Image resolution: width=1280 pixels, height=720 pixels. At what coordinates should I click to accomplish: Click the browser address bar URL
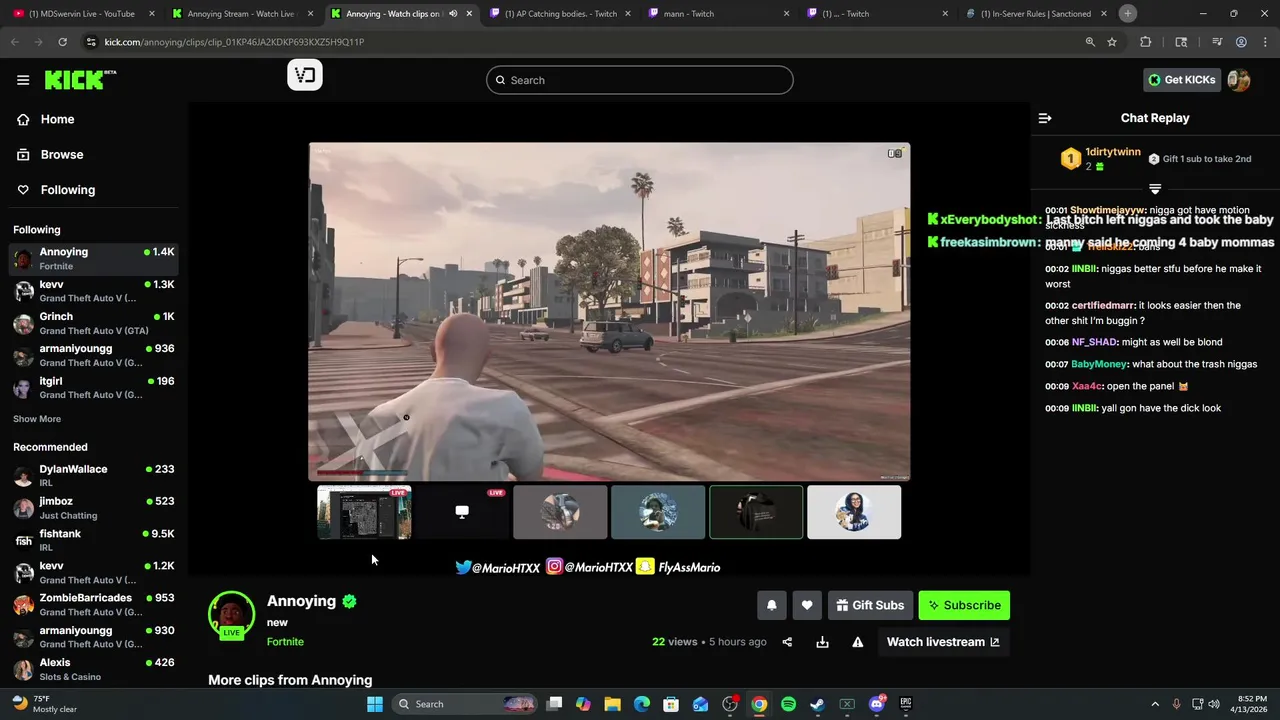coord(234,42)
